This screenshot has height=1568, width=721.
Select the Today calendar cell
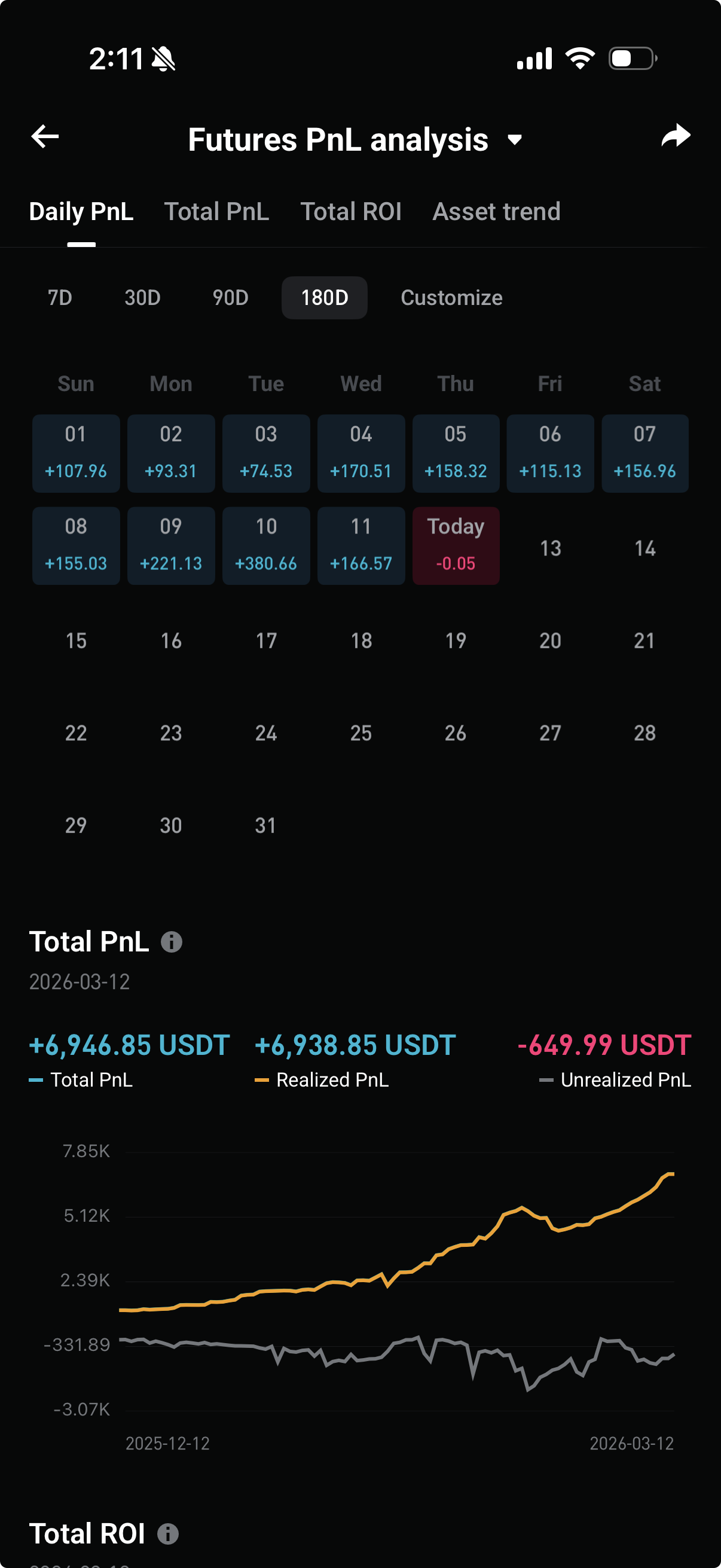pyautogui.click(x=456, y=545)
